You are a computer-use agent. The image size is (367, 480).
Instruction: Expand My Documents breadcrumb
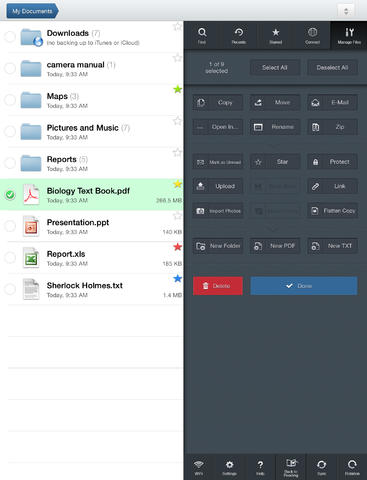point(32,11)
